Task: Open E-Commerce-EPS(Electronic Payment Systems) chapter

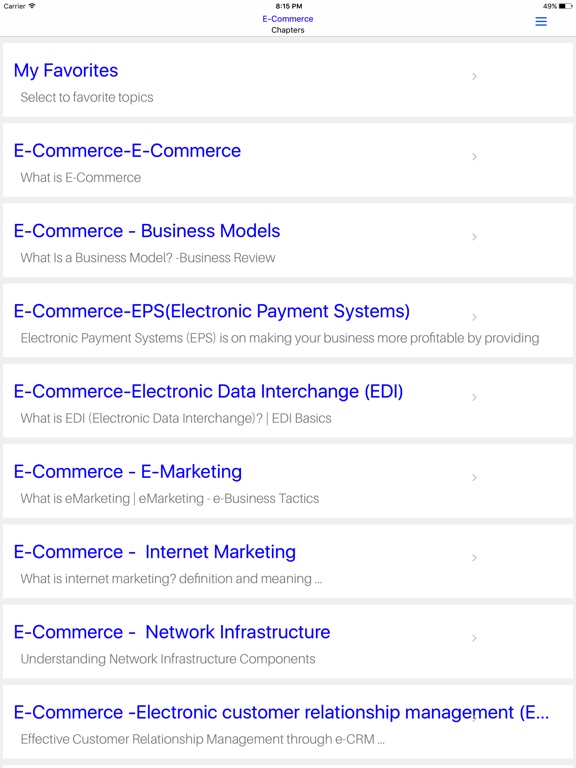Action: pyautogui.click(x=288, y=321)
